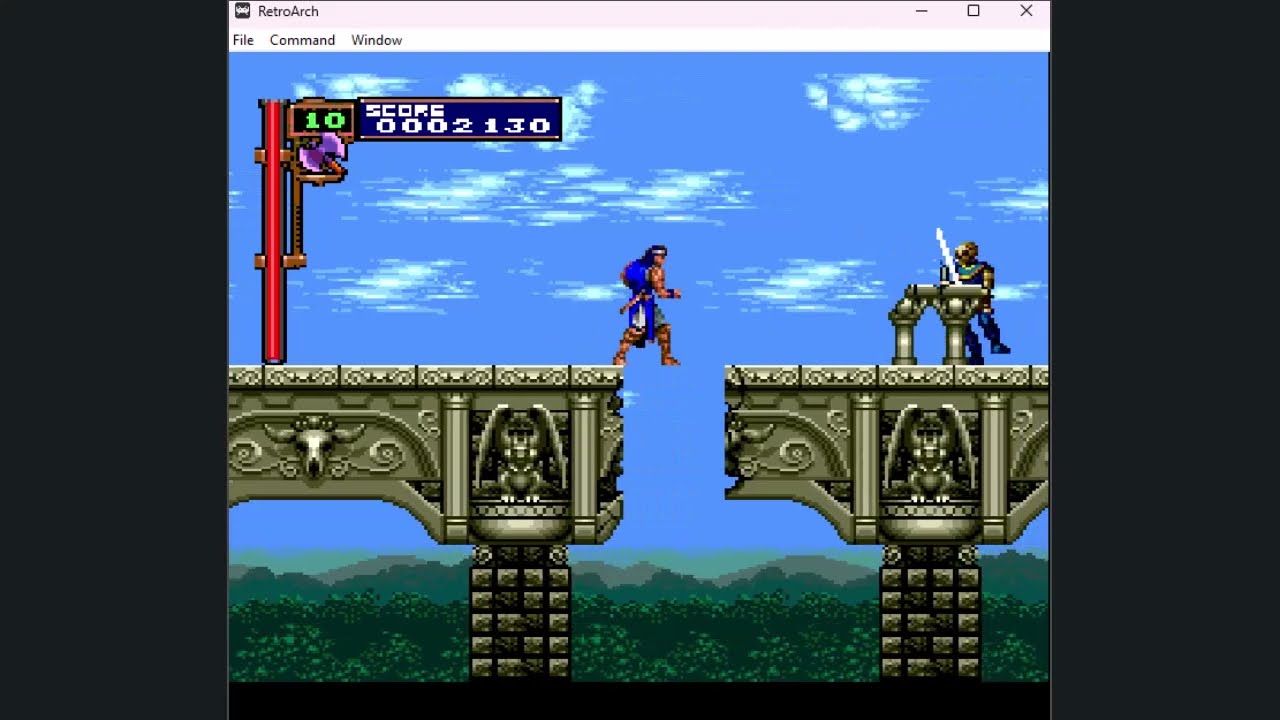The image size is (1280, 720).
Task: Click the SCORE 0002130 display
Action: click(459, 119)
